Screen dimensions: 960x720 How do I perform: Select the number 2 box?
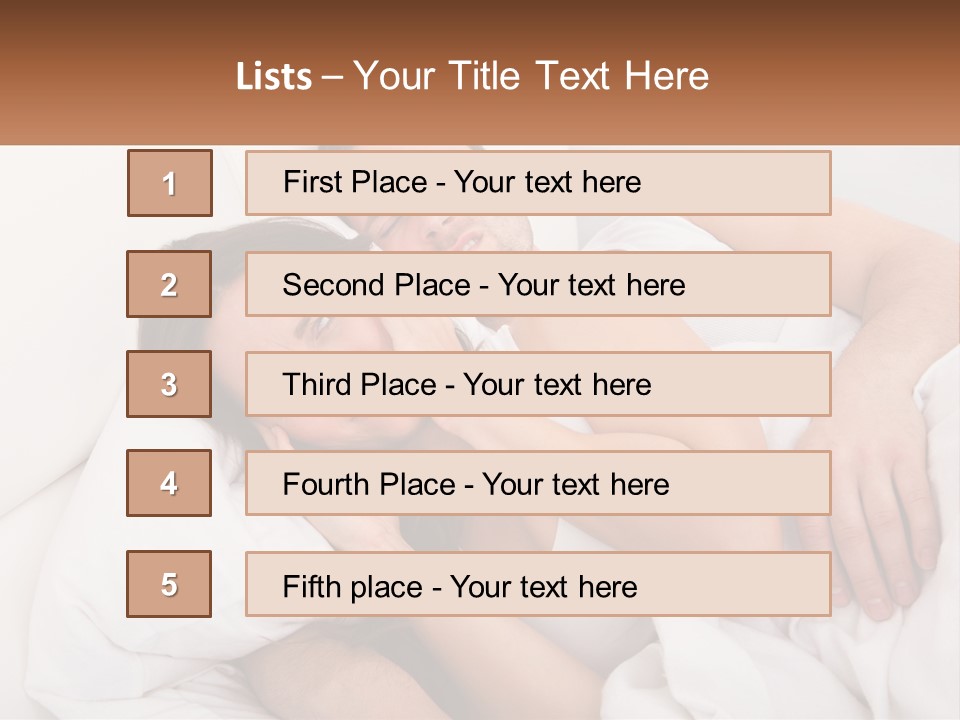point(169,284)
